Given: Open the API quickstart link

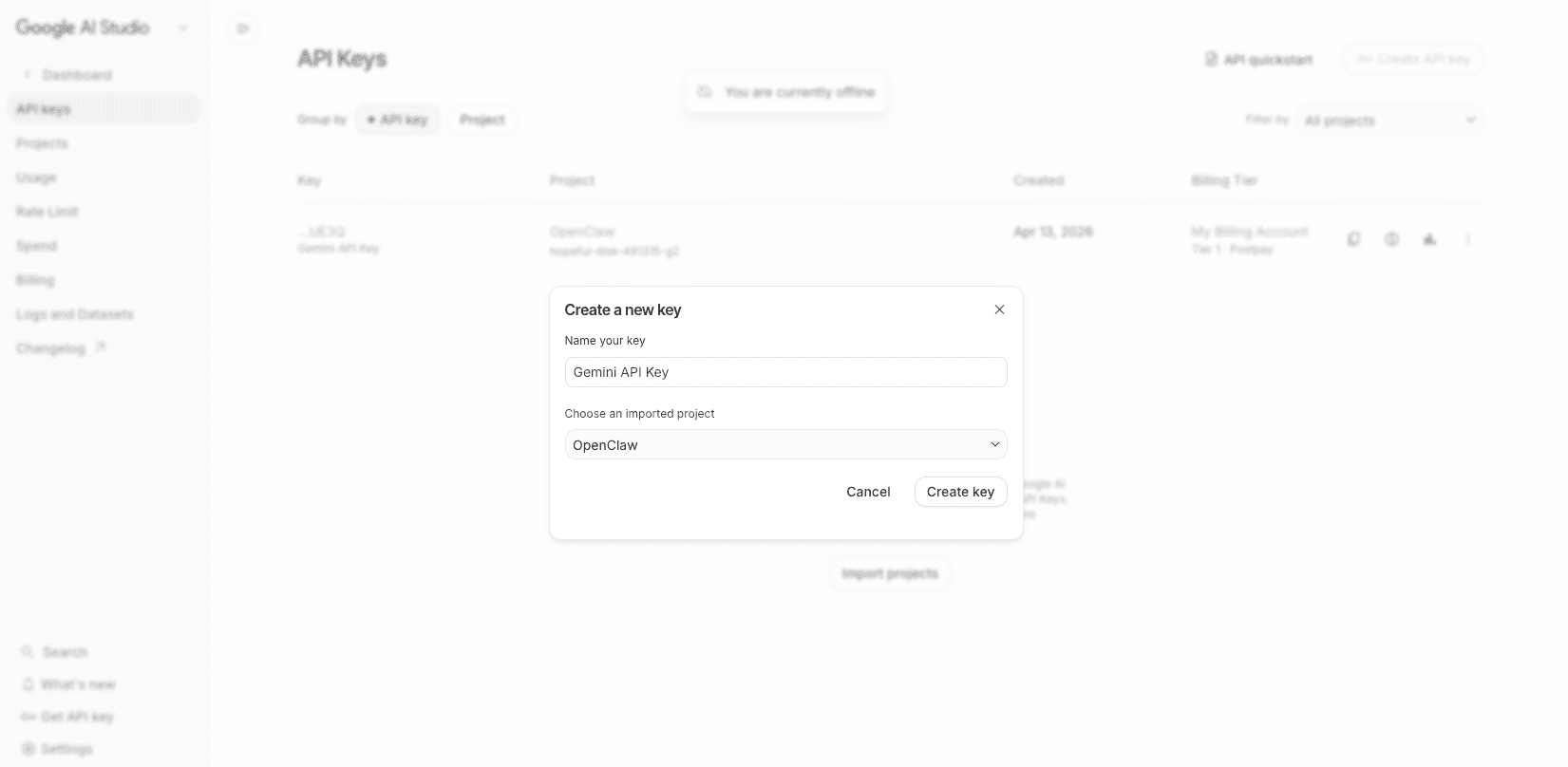Looking at the screenshot, I should click(1258, 59).
